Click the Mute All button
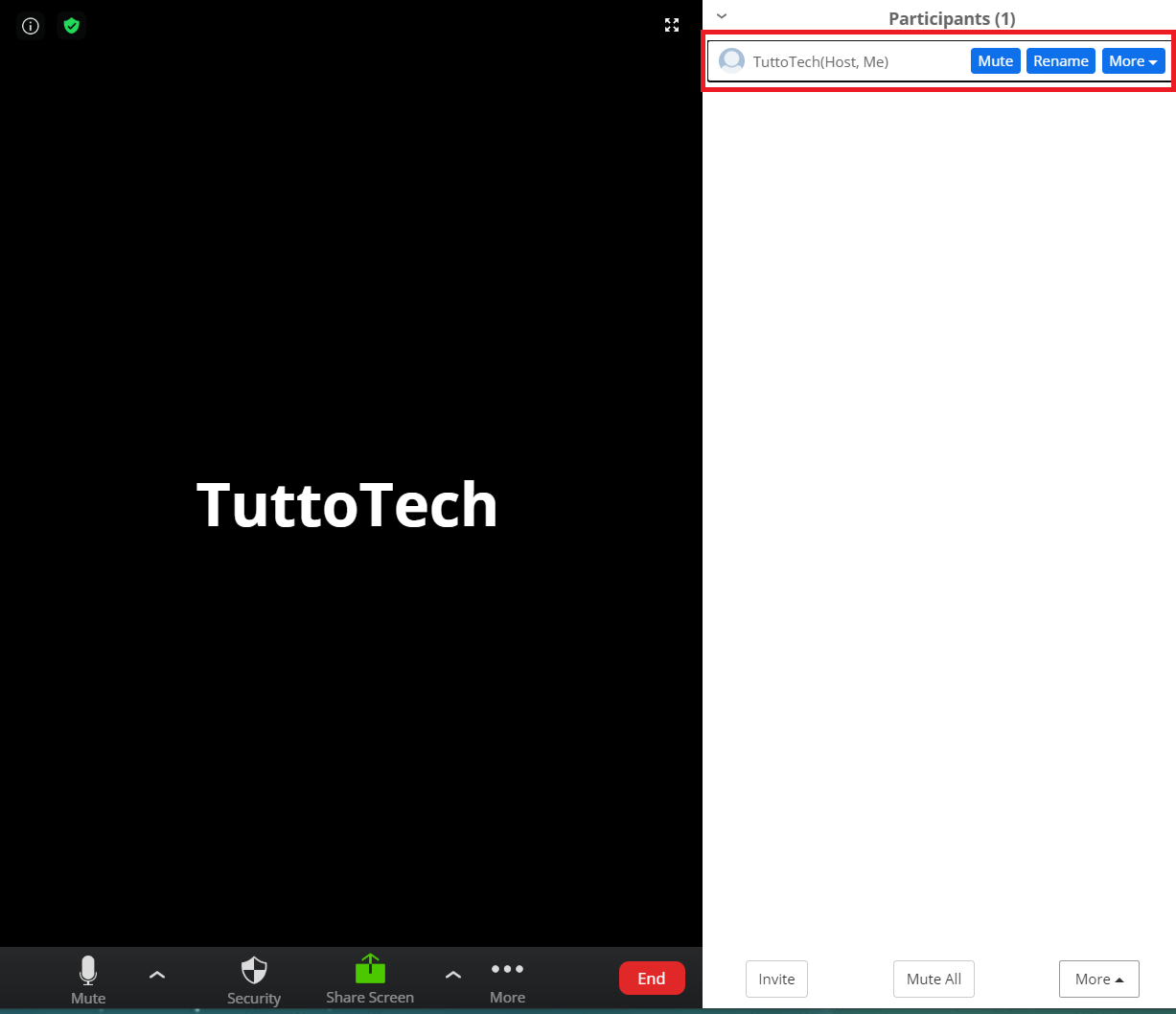 pos(934,979)
